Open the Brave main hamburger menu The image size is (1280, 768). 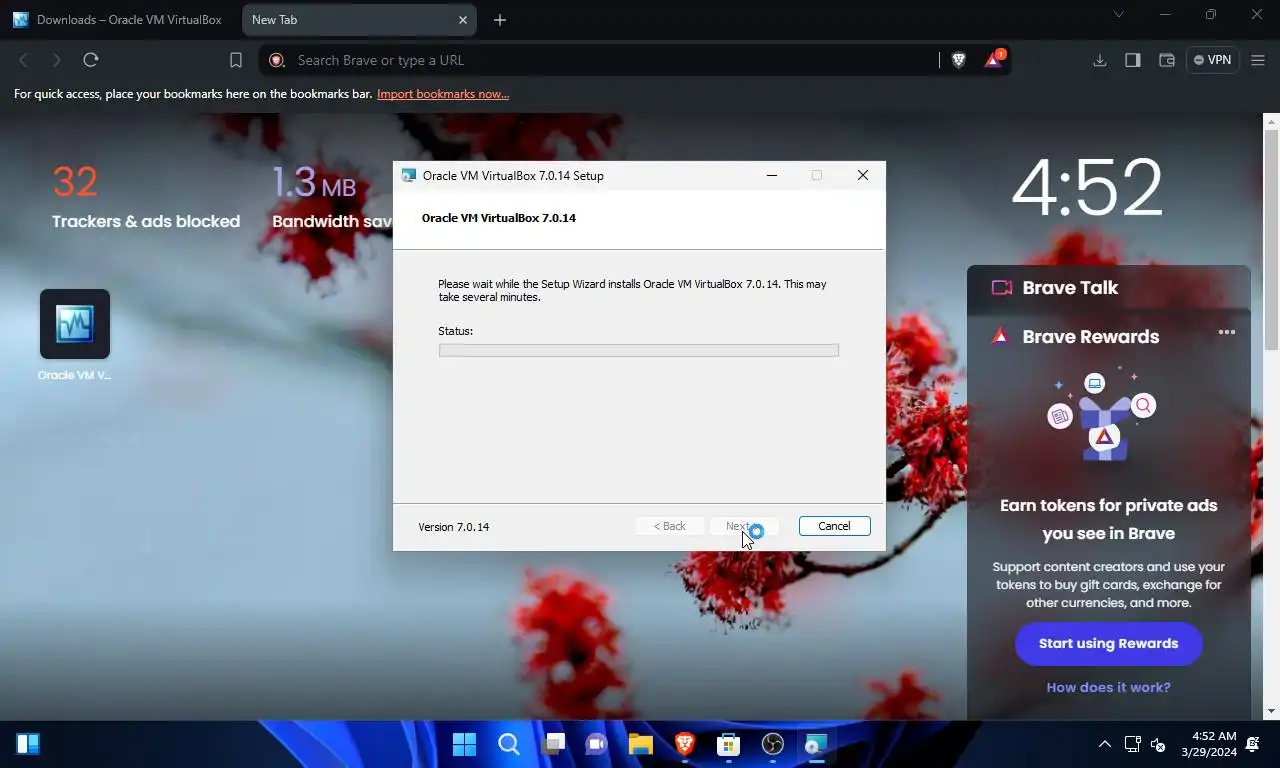tap(1258, 60)
